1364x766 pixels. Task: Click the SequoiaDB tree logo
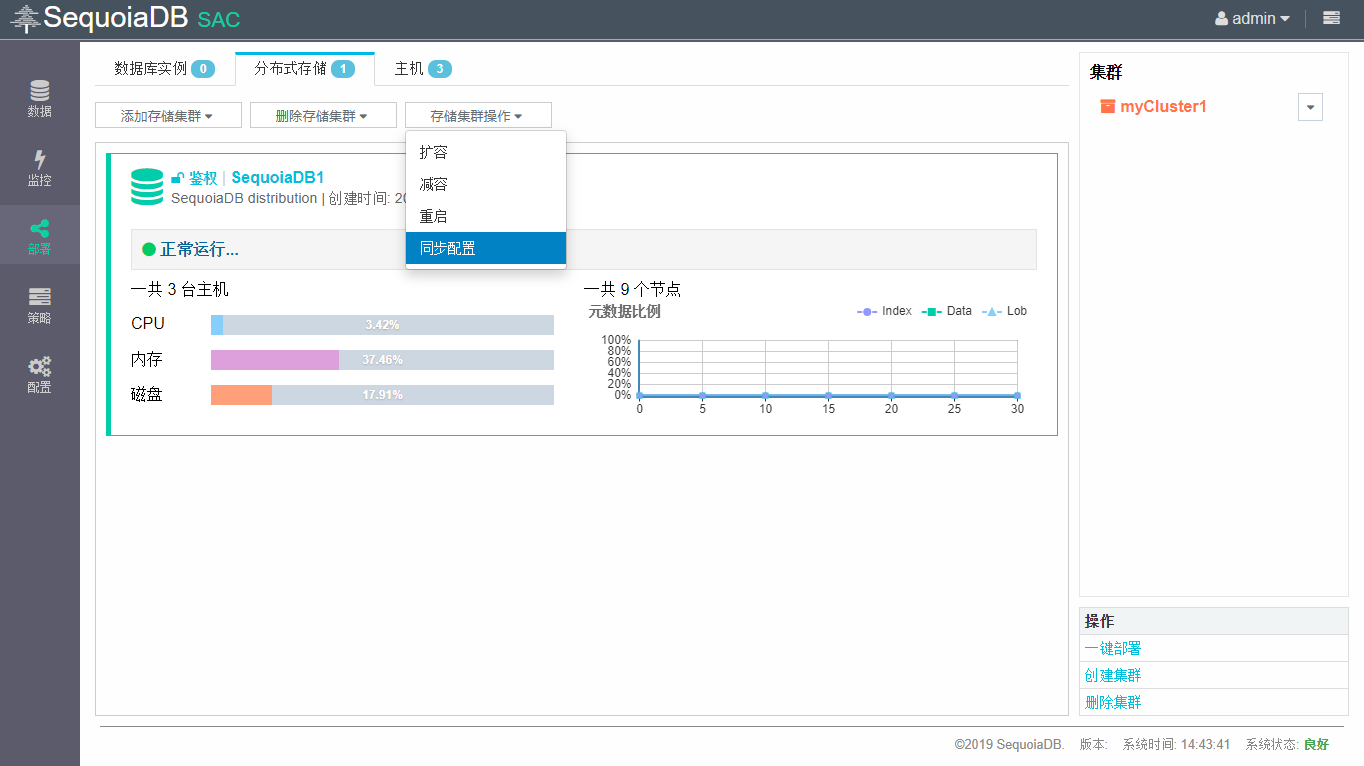25,18
